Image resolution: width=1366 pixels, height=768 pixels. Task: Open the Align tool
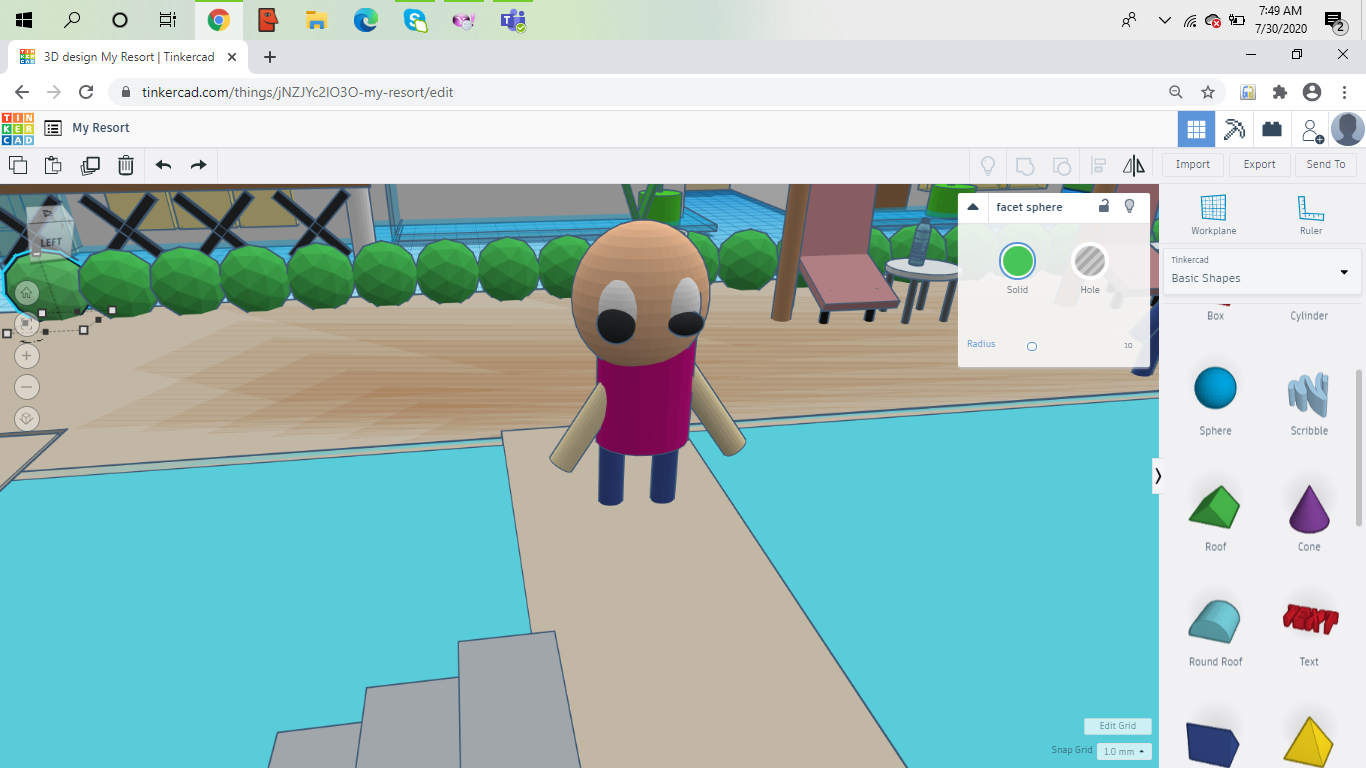(x=1098, y=165)
